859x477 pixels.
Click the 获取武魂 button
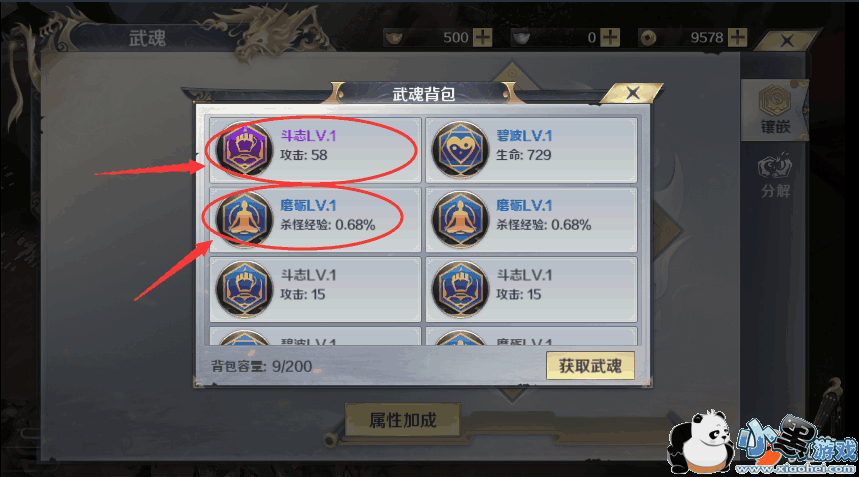(x=590, y=365)
